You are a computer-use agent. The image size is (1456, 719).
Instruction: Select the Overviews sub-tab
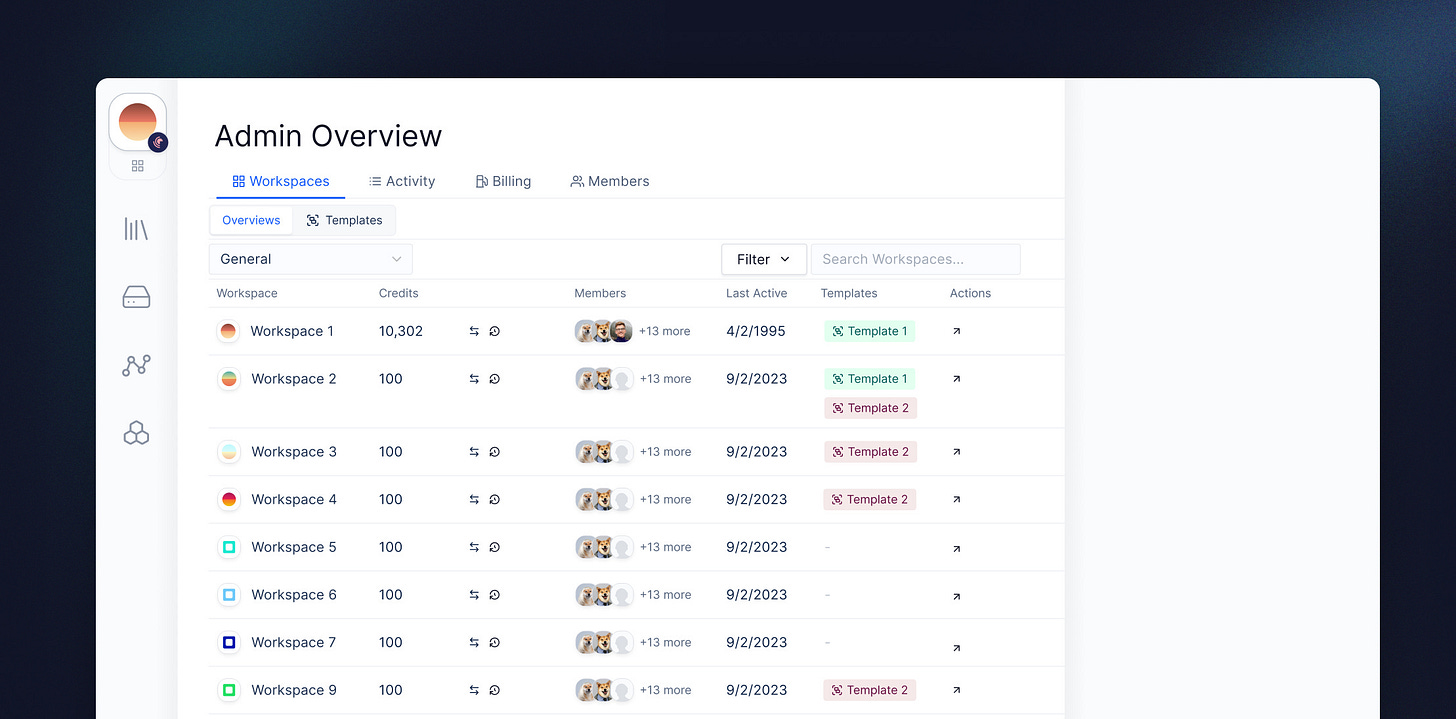[x=251, y=220]
